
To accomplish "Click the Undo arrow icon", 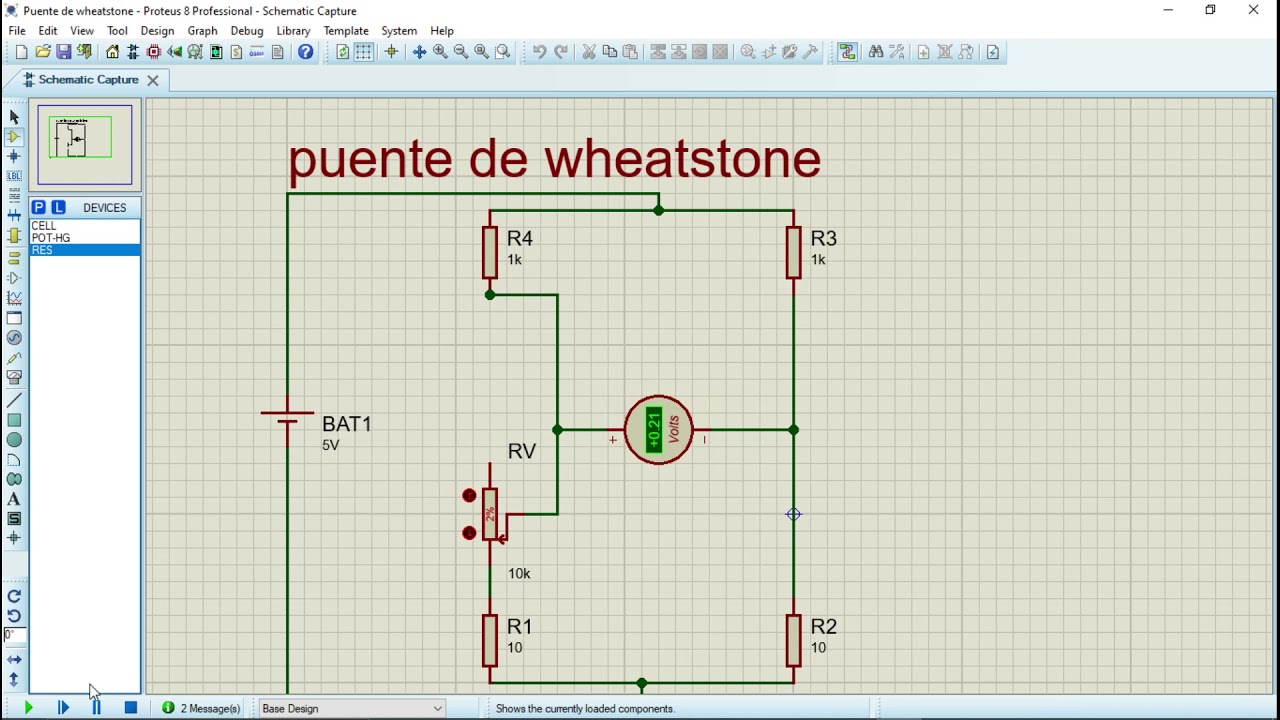I will click(x=539, y=52).
